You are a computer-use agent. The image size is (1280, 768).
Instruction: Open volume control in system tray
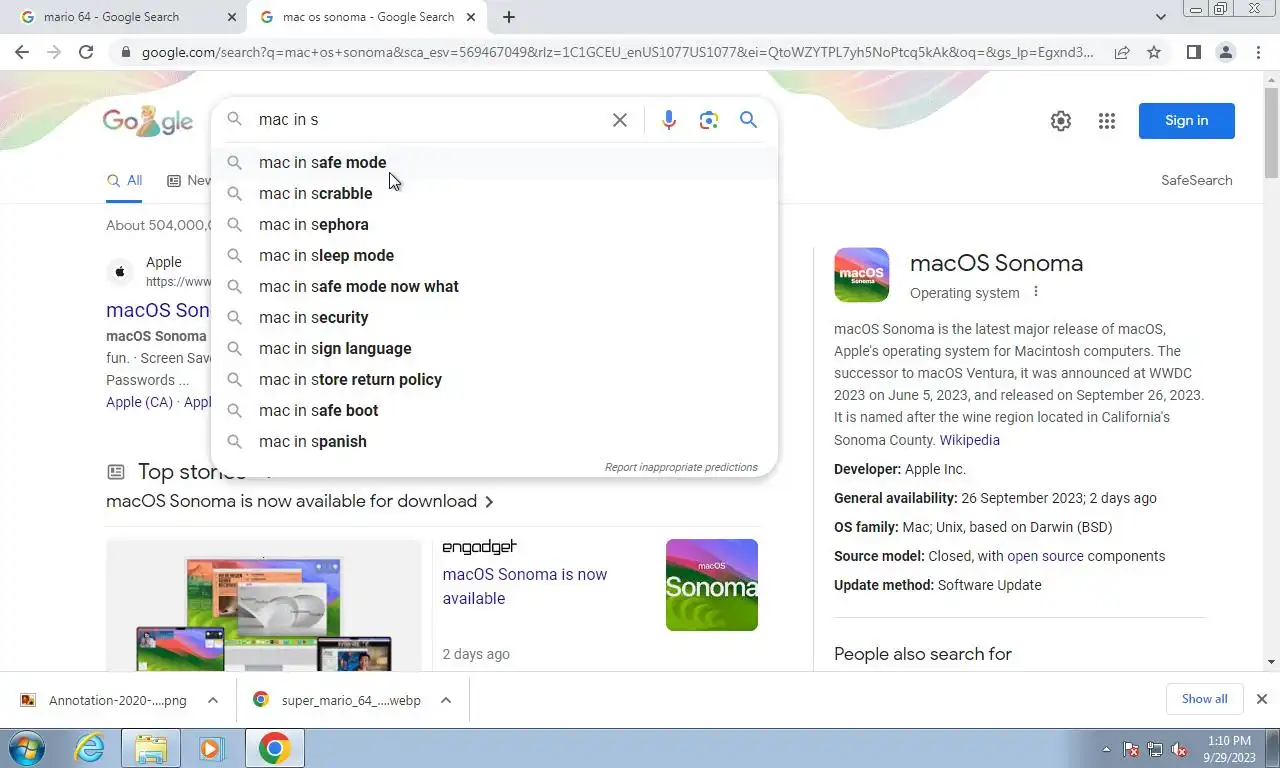[1179, 749]
